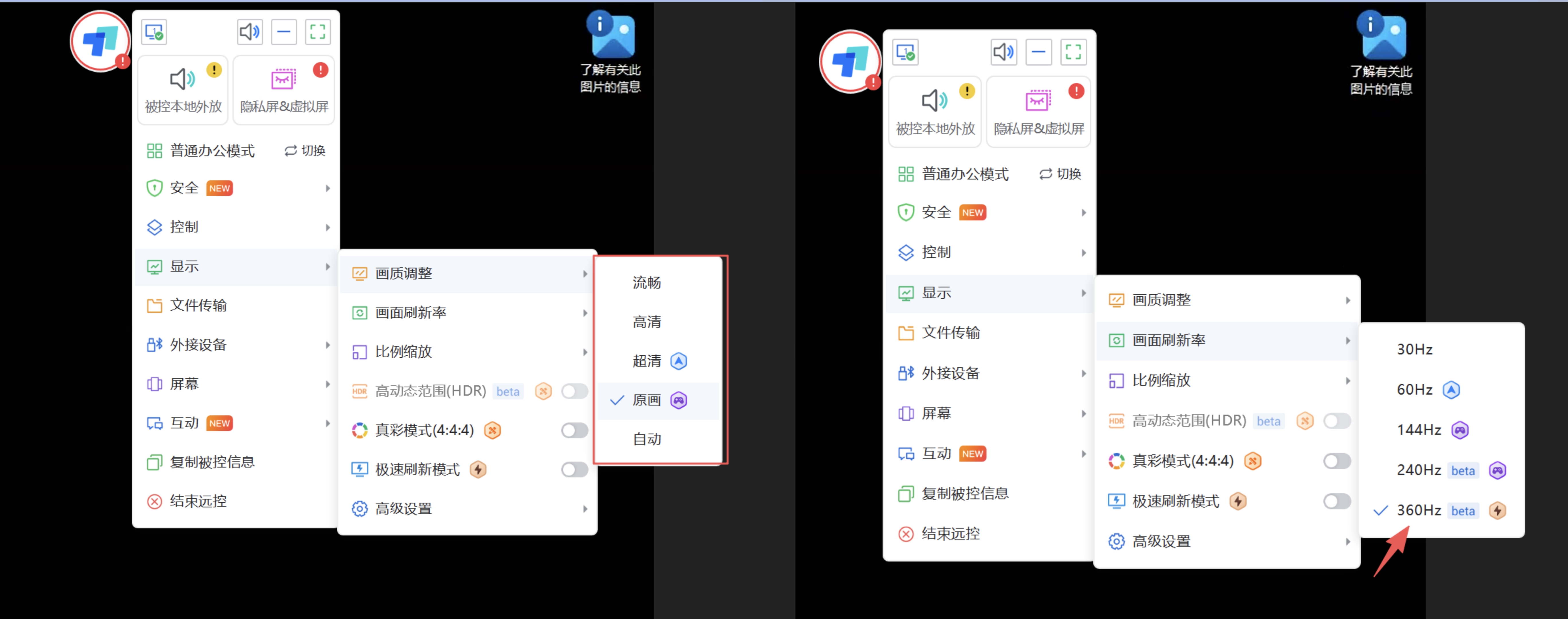
Task: Select 流畅 picture quality option
Action: pos(658,282)
